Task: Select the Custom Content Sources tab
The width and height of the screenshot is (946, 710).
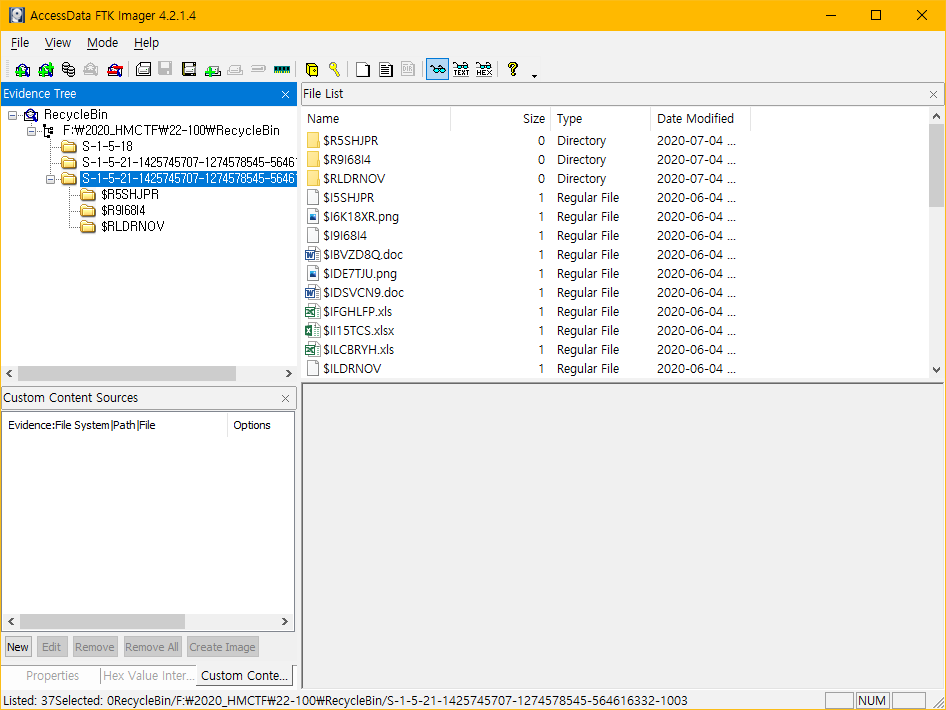Action: click(244, 676)
